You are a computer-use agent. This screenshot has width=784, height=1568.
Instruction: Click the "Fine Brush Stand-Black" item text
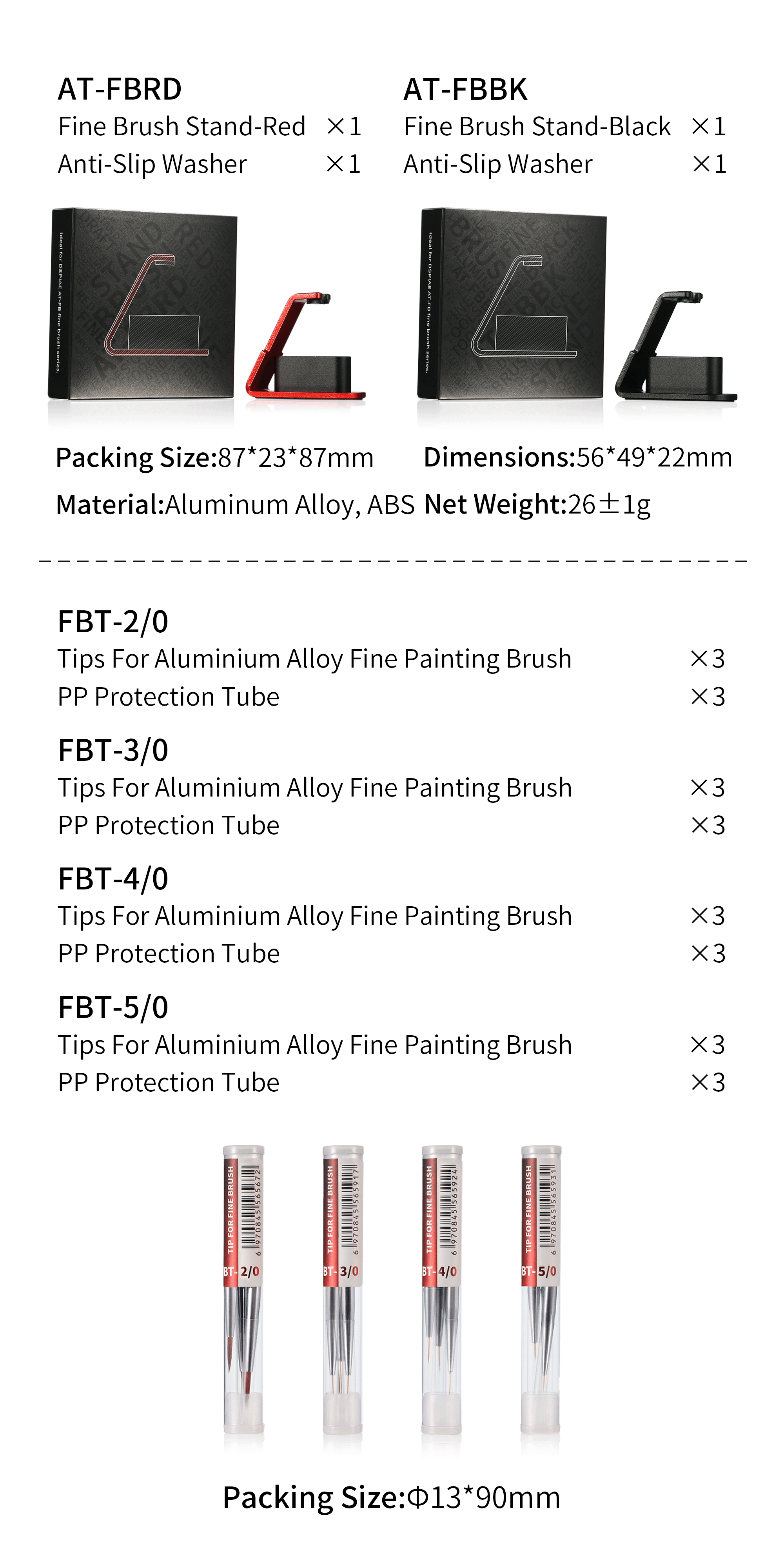tap(537, 127)
